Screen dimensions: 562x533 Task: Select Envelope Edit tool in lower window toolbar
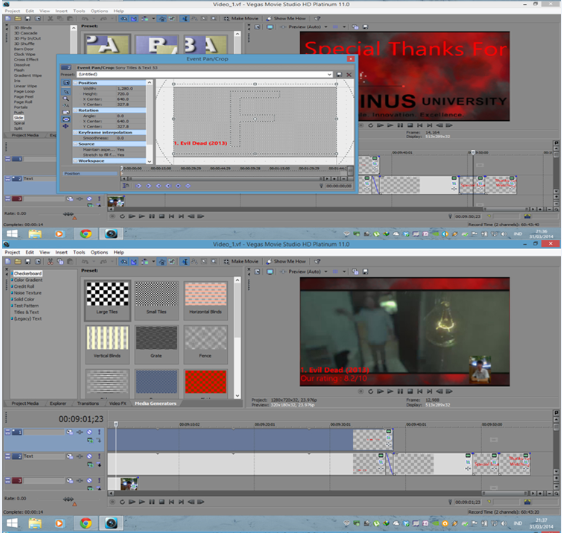coord(194,262)
